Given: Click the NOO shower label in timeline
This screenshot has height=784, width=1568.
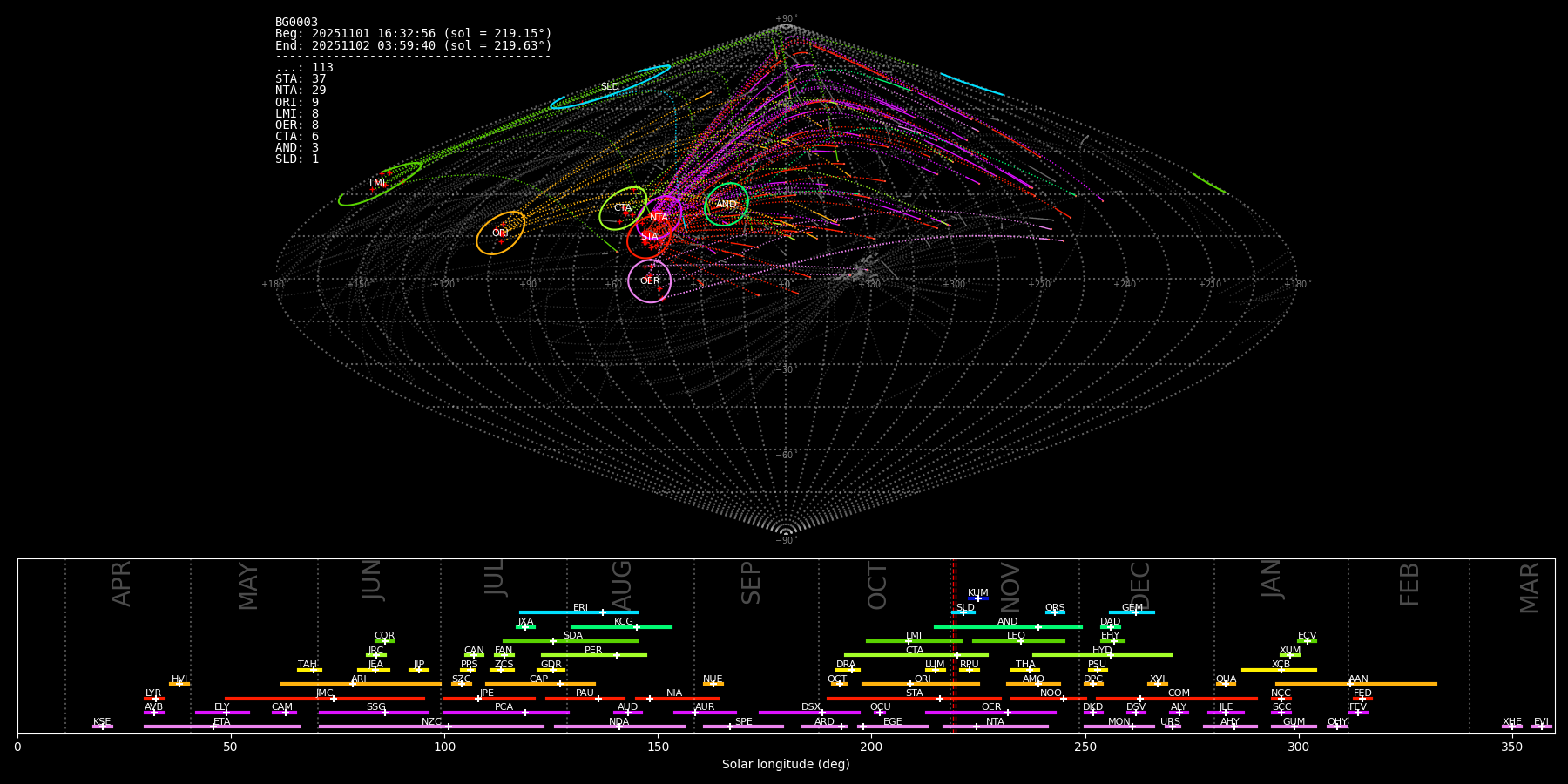Looking at the screenshot, I should pos(1051,693).
